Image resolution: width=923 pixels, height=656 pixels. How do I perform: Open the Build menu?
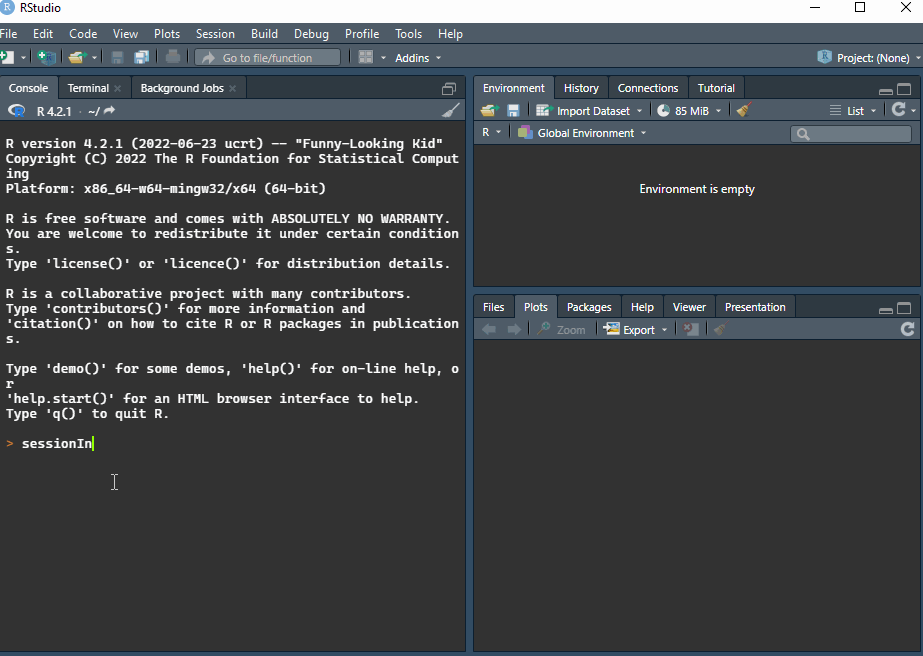pos(264,34)
